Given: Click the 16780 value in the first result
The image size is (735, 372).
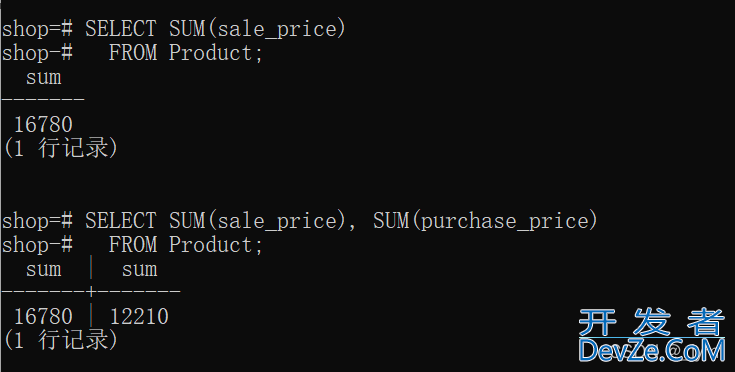Looking at the screenshot, I should click(44, 125).
